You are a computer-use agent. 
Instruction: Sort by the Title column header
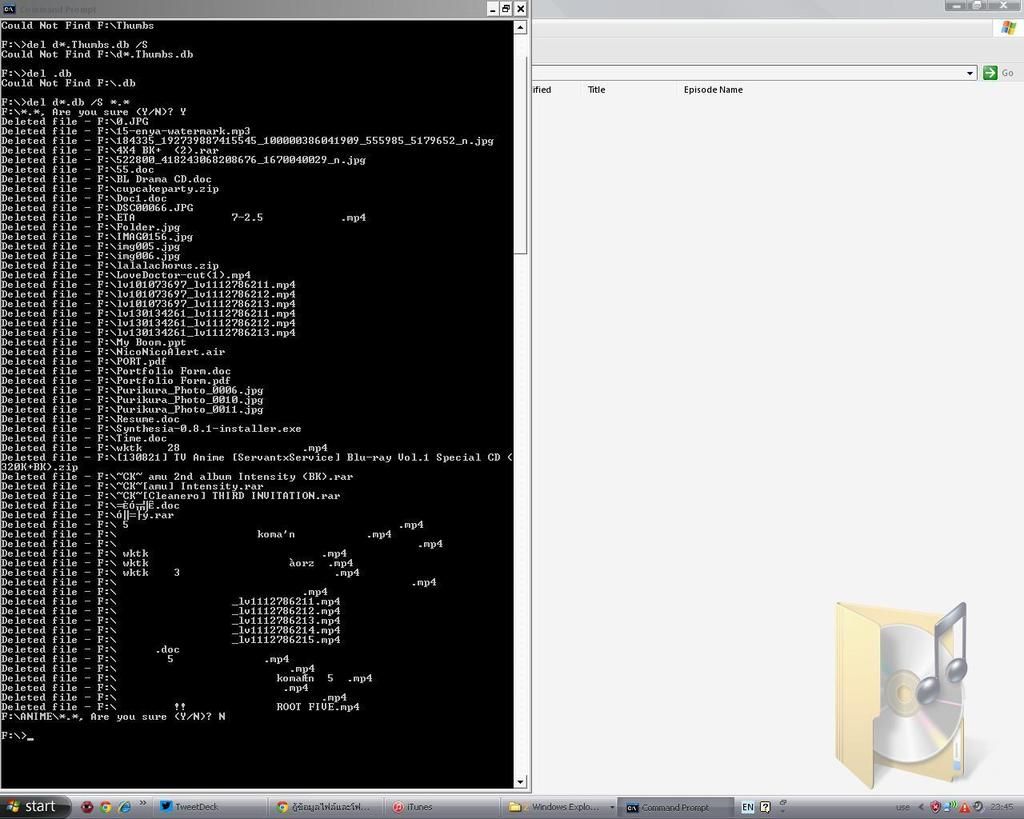pyautogui.click(x=596, y=90)
